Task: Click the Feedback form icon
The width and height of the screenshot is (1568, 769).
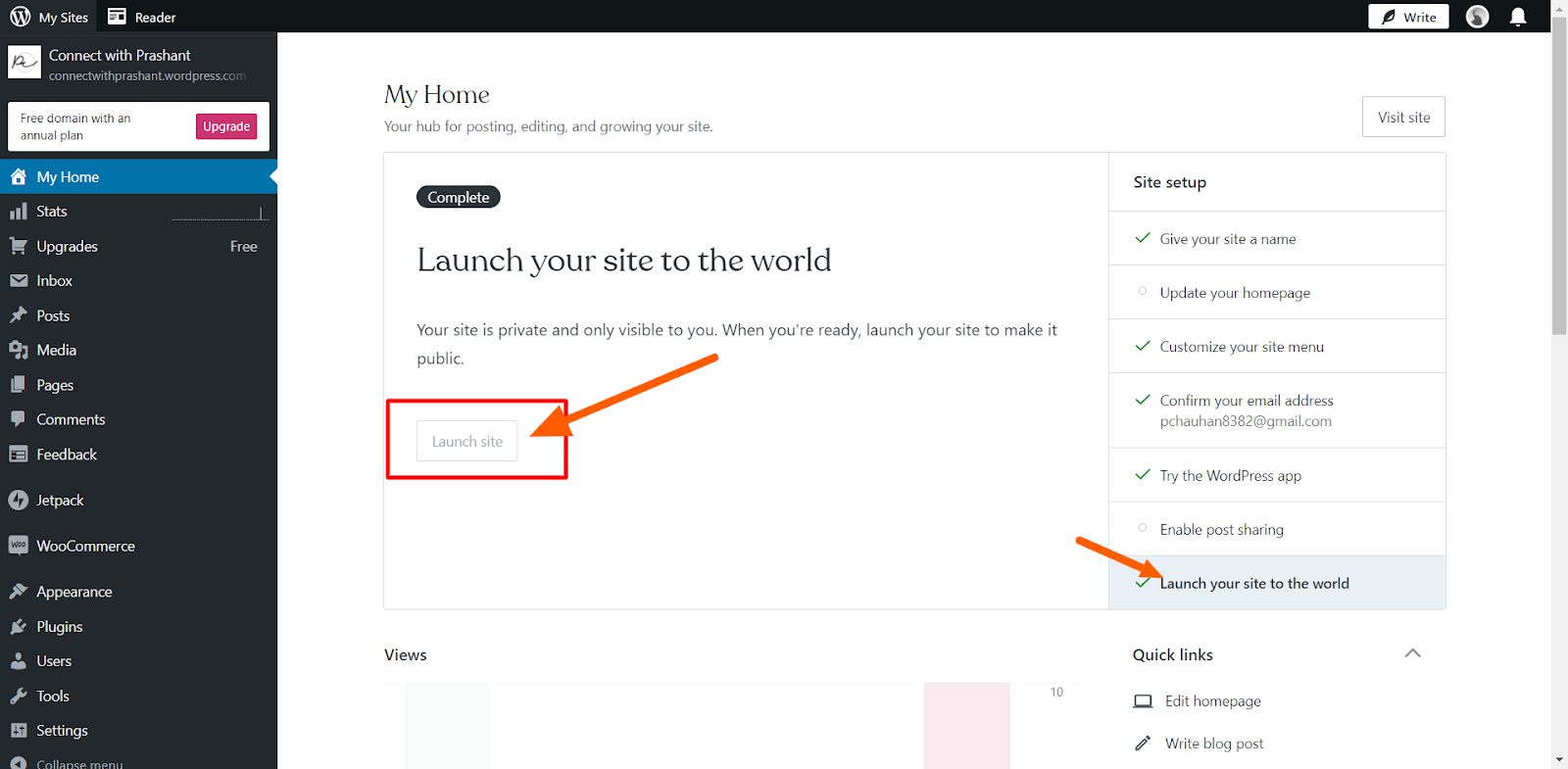Action: click(x=18, y=455)
